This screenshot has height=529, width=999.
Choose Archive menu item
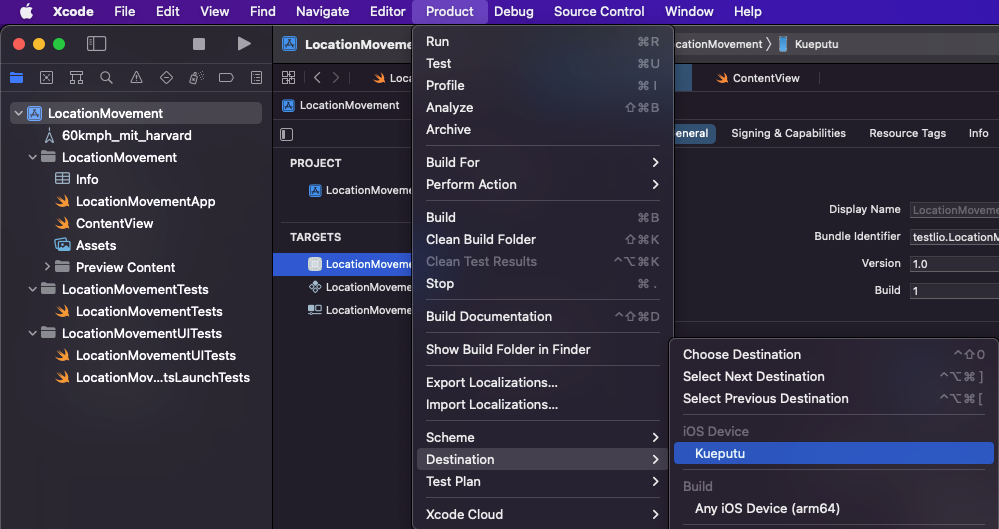542,129
